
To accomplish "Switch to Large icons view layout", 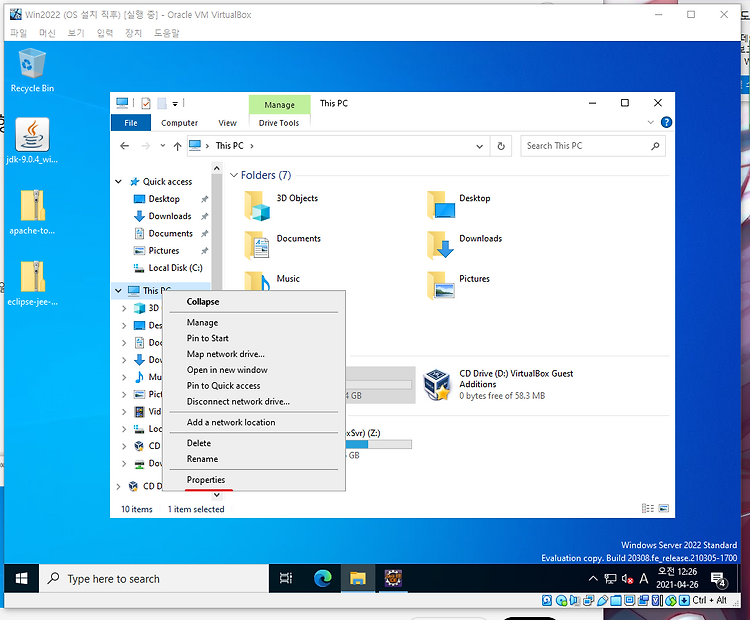I will click(663, 509).
